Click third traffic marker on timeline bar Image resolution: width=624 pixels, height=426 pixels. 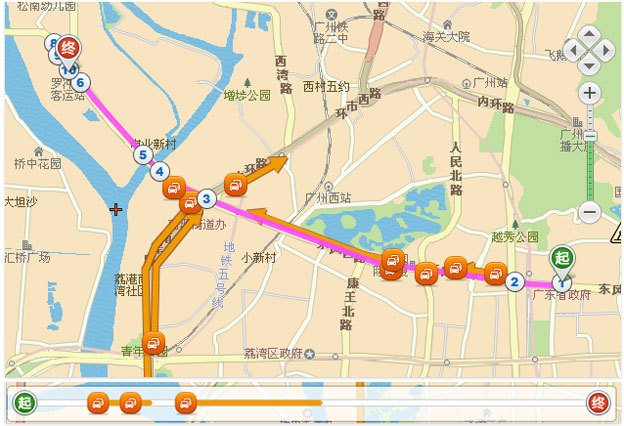[185, 403]
